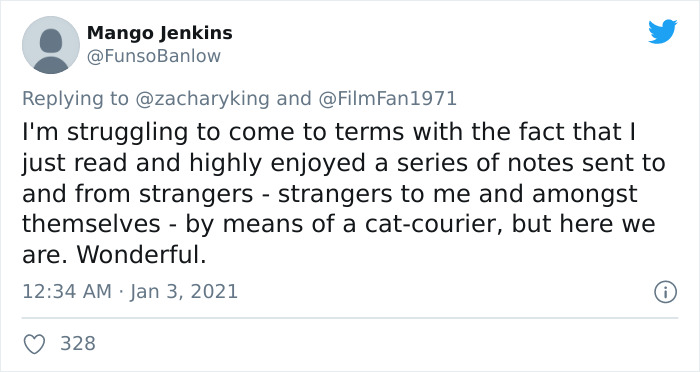Click the 'Replying to' label
The height and width of the screenshot is (372, 700).
click(x=75, y=99)
